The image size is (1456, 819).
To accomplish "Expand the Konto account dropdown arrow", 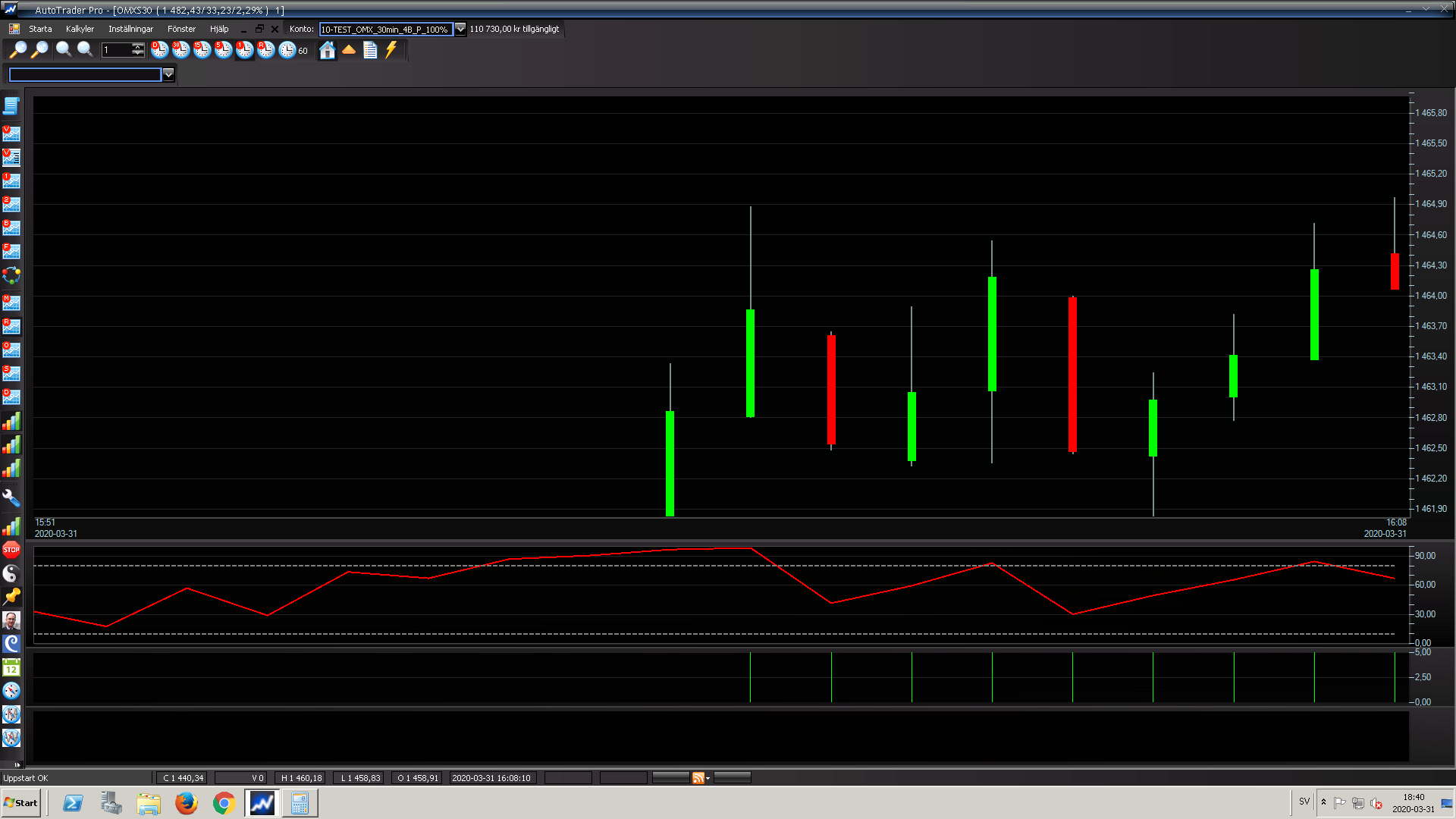I will click(x=460, y=29).
